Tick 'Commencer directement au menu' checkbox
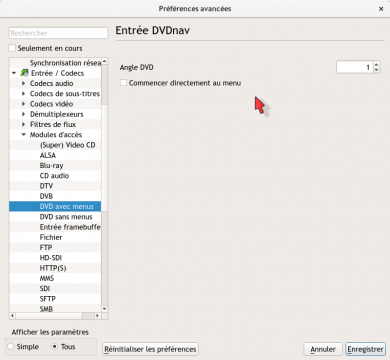 click(x=123, y=83)
